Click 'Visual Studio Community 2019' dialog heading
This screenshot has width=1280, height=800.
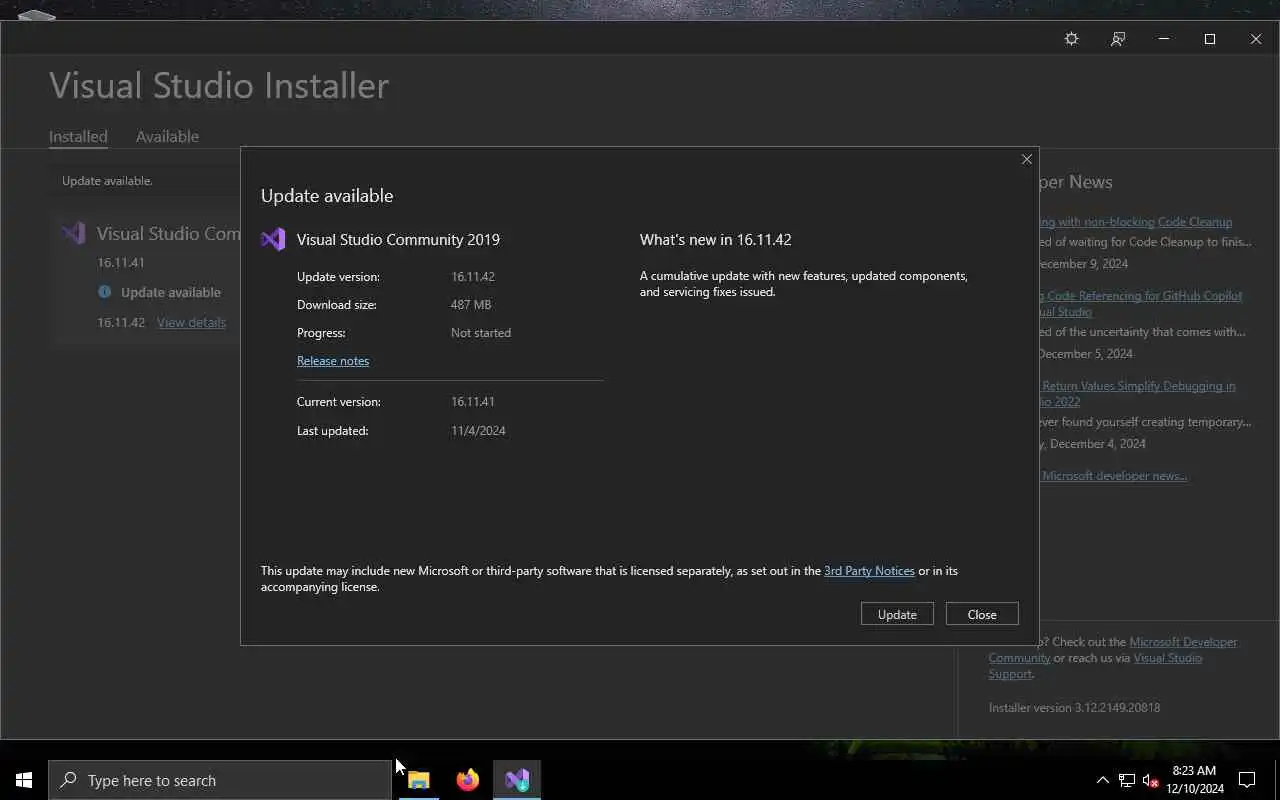(398, 239)
